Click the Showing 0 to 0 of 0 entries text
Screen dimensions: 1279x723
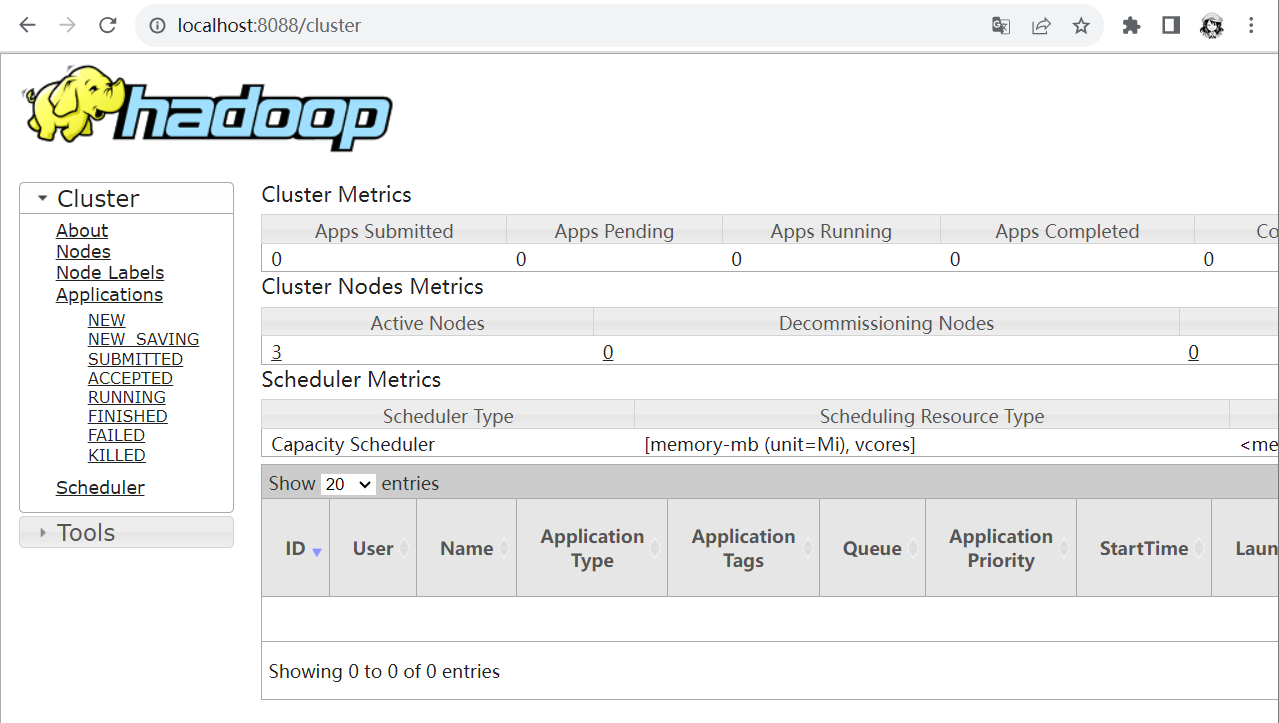pyautogui.click(x=384, y=671)
